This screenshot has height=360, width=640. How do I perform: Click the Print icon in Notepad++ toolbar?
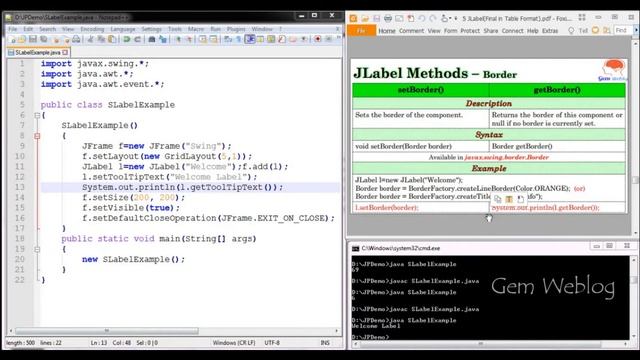tap(76, 39)
